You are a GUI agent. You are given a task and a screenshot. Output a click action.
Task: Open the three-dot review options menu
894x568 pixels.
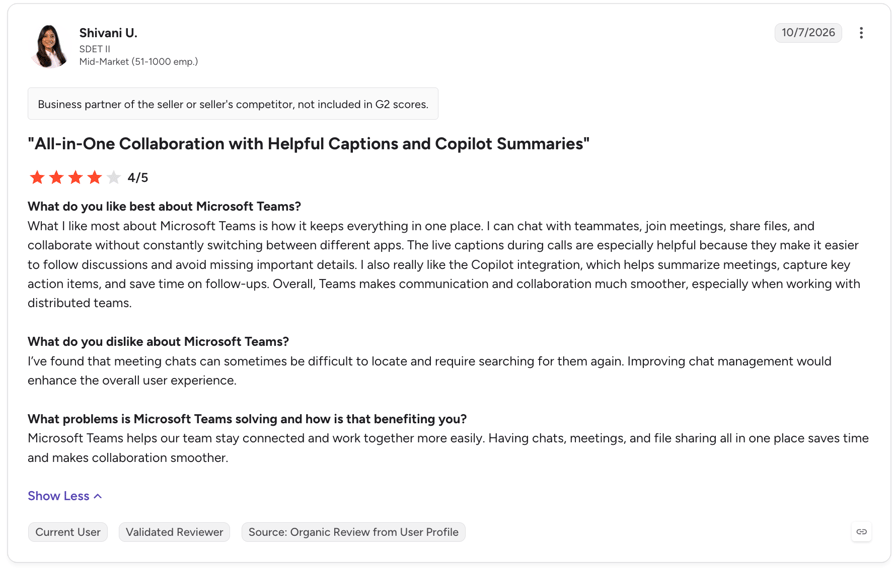861,33
